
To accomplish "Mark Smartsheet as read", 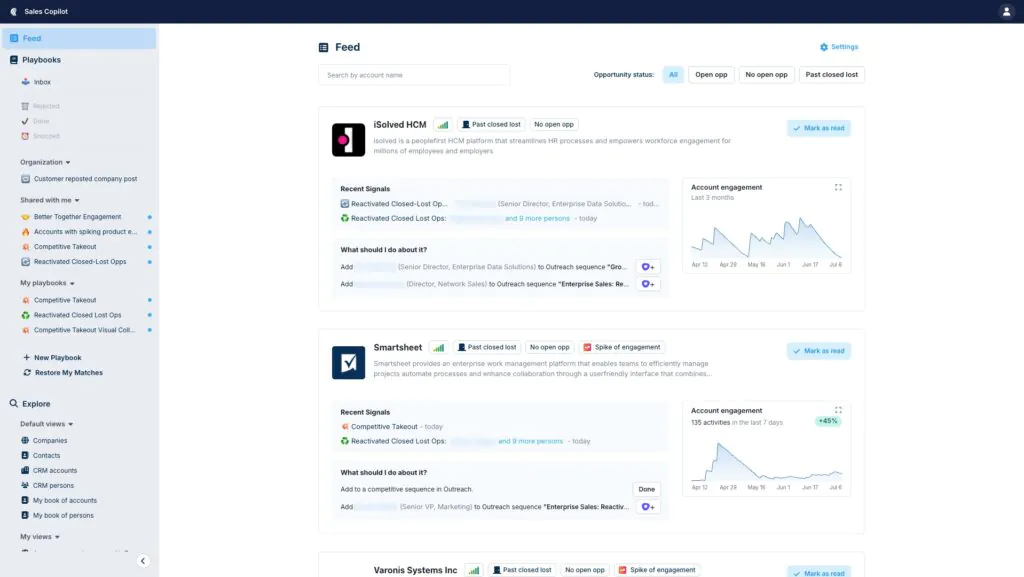I will 819,351.
